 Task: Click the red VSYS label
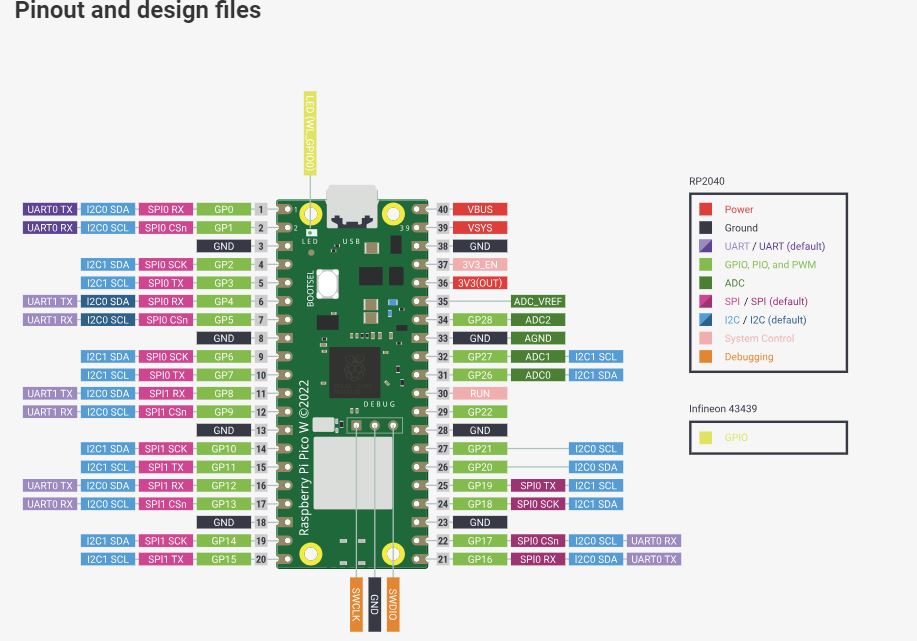point(480,228)
